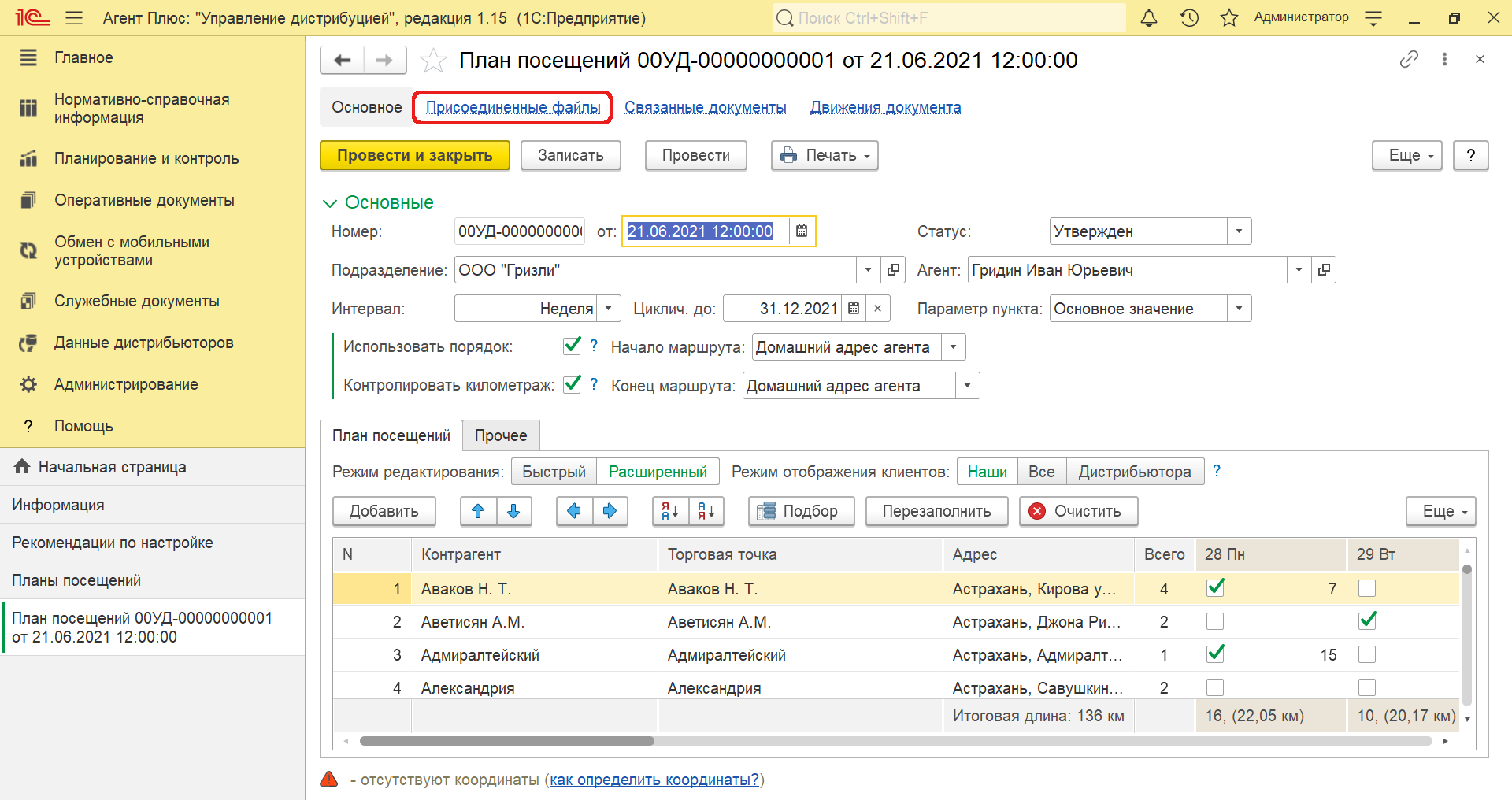Check 29 Вт for Аваков Н. Т.

[x=1367, y=588]
